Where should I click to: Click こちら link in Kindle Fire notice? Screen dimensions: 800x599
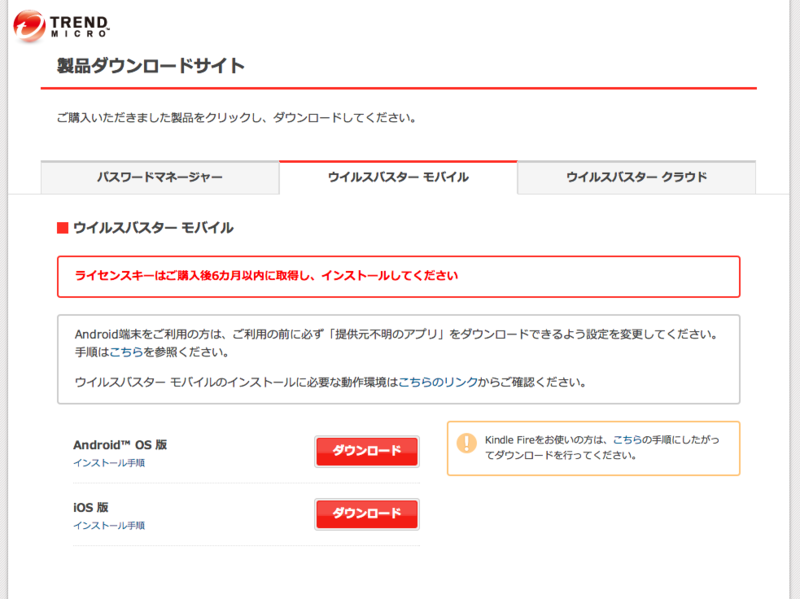pyautogui.click(x=627, y=440)
